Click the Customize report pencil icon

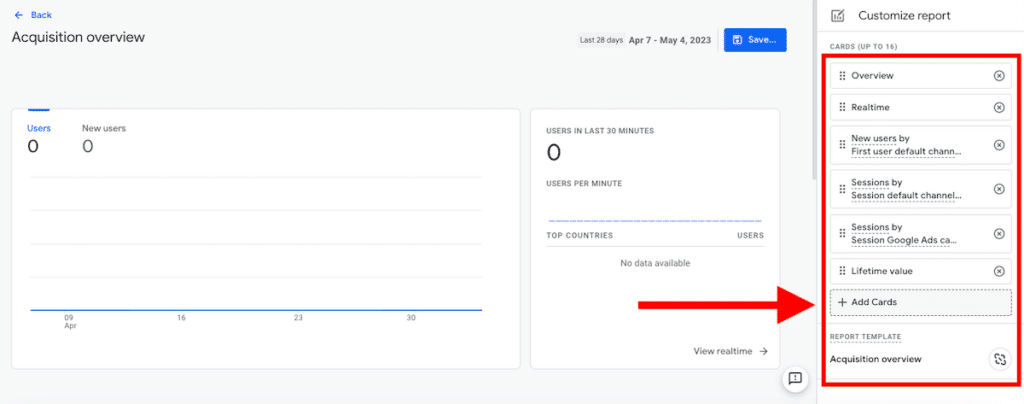point(837,16)
